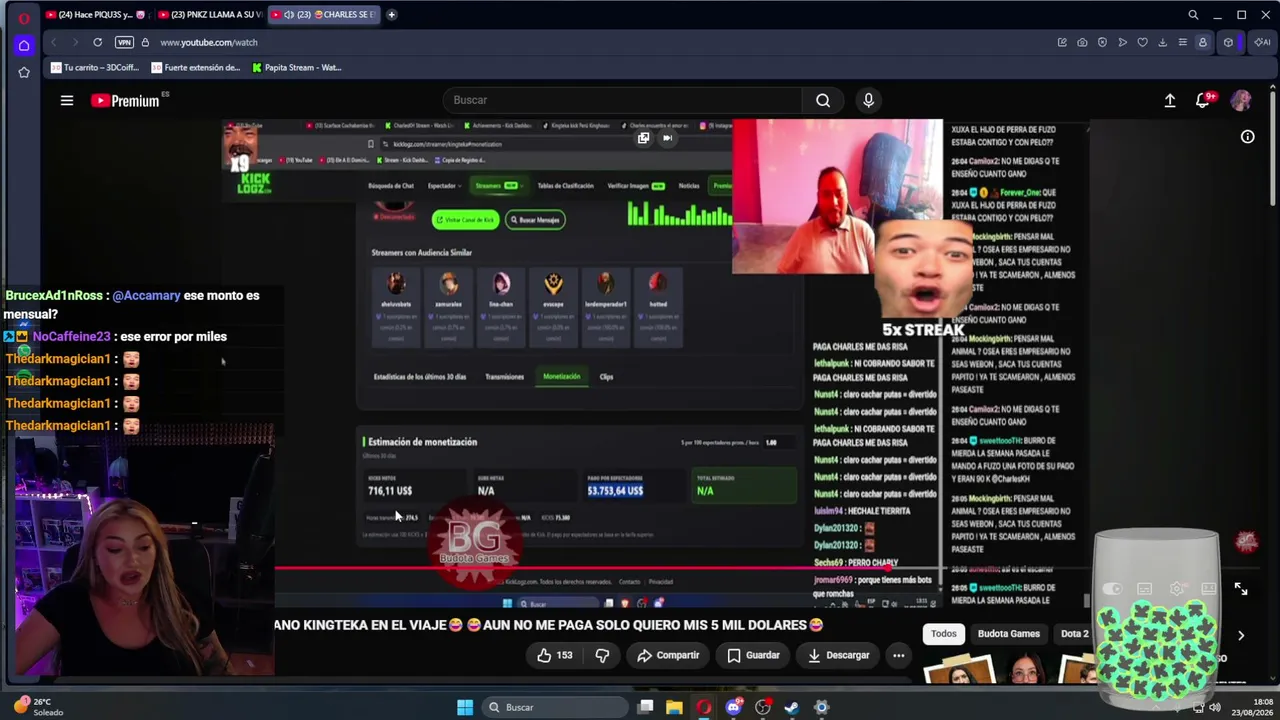Image resolution: width=1280 pixels, height=720 pixels.
Task: Open Opera extensions cube icon
Action: tap(1228, 42)
